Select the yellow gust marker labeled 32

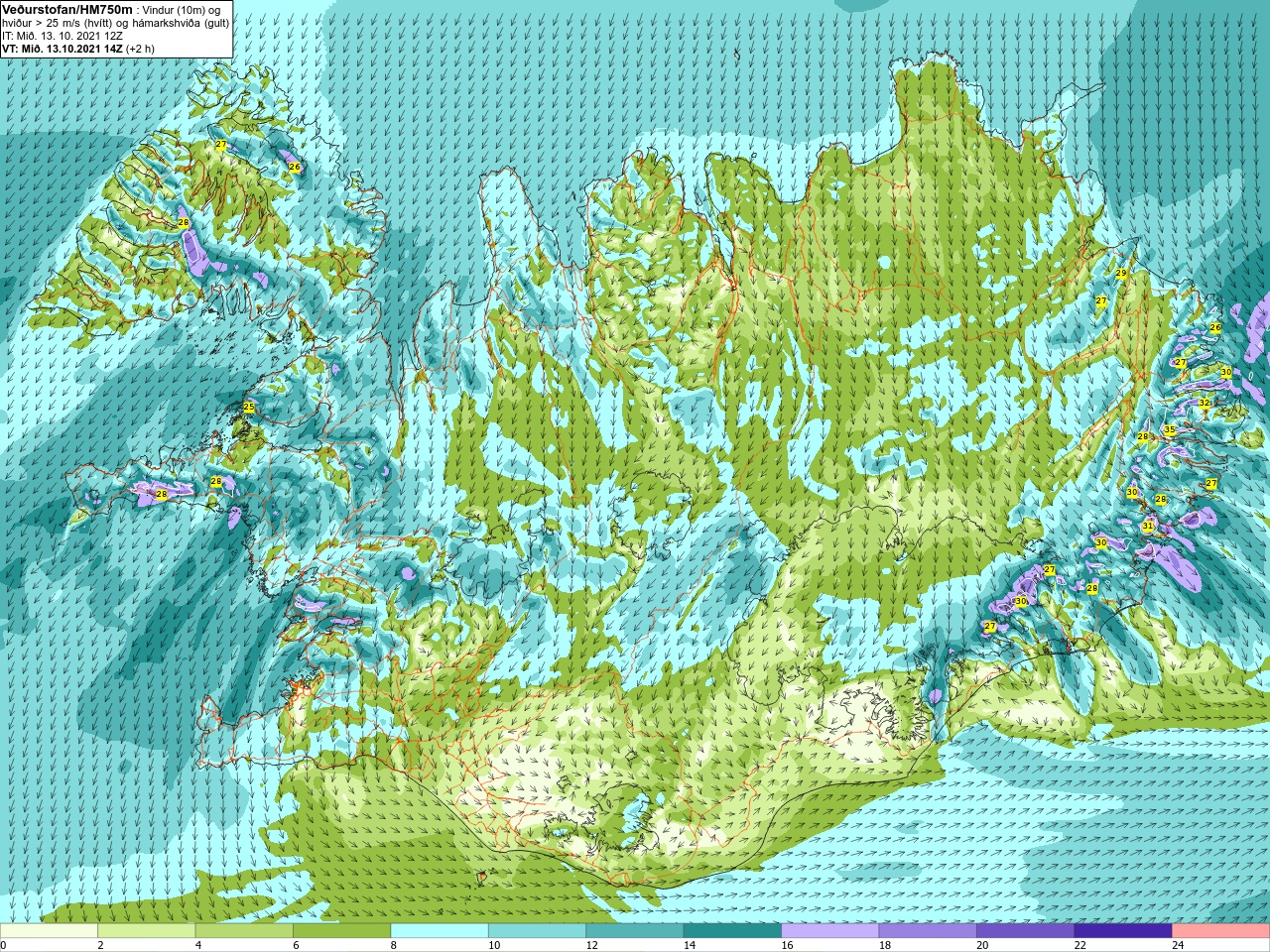click(1205, 403)
